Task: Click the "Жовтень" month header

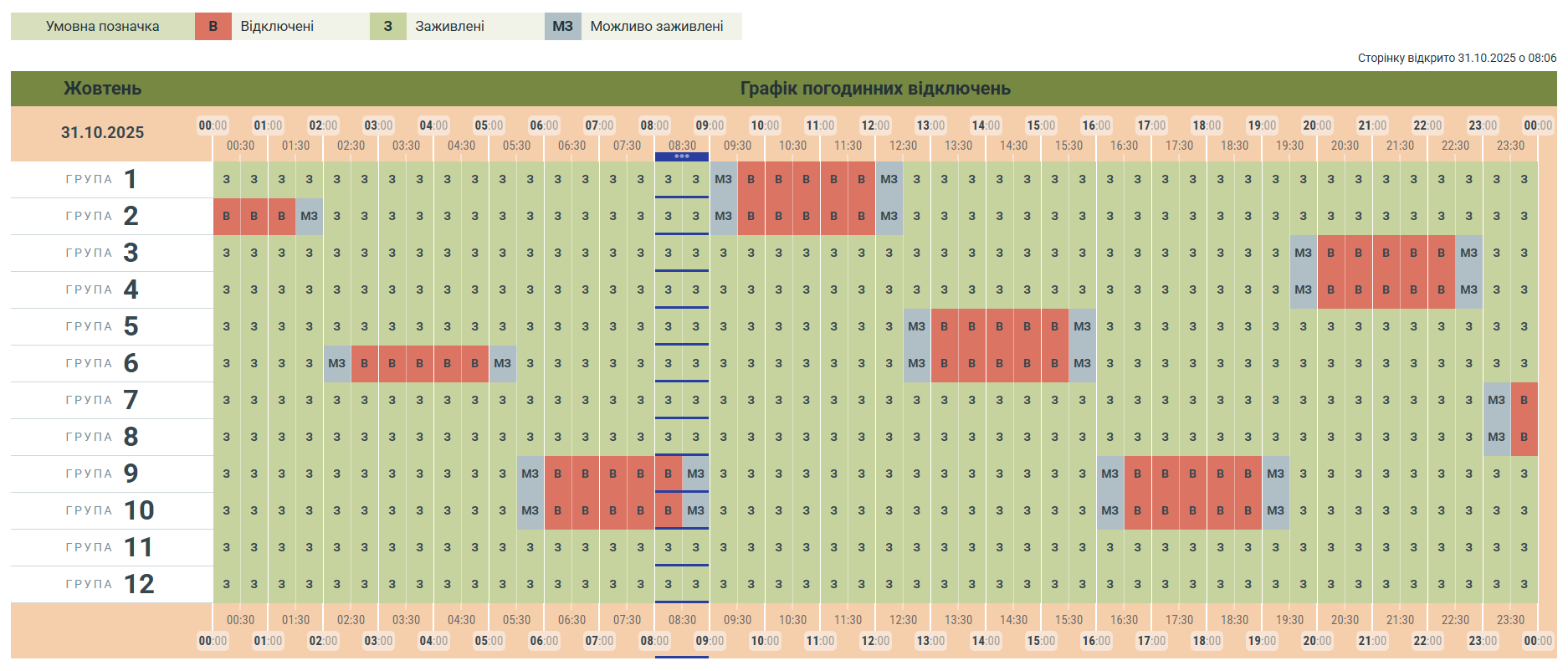Action: point(102,89)
